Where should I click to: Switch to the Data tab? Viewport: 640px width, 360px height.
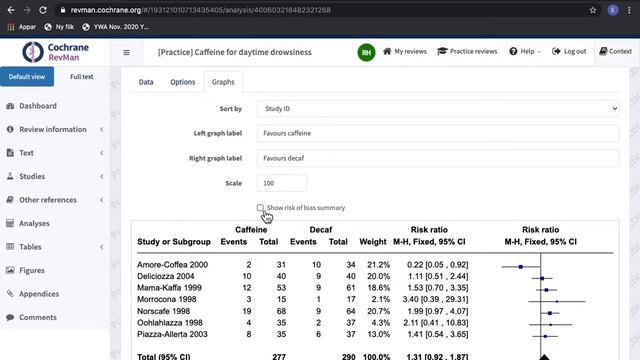146,82
